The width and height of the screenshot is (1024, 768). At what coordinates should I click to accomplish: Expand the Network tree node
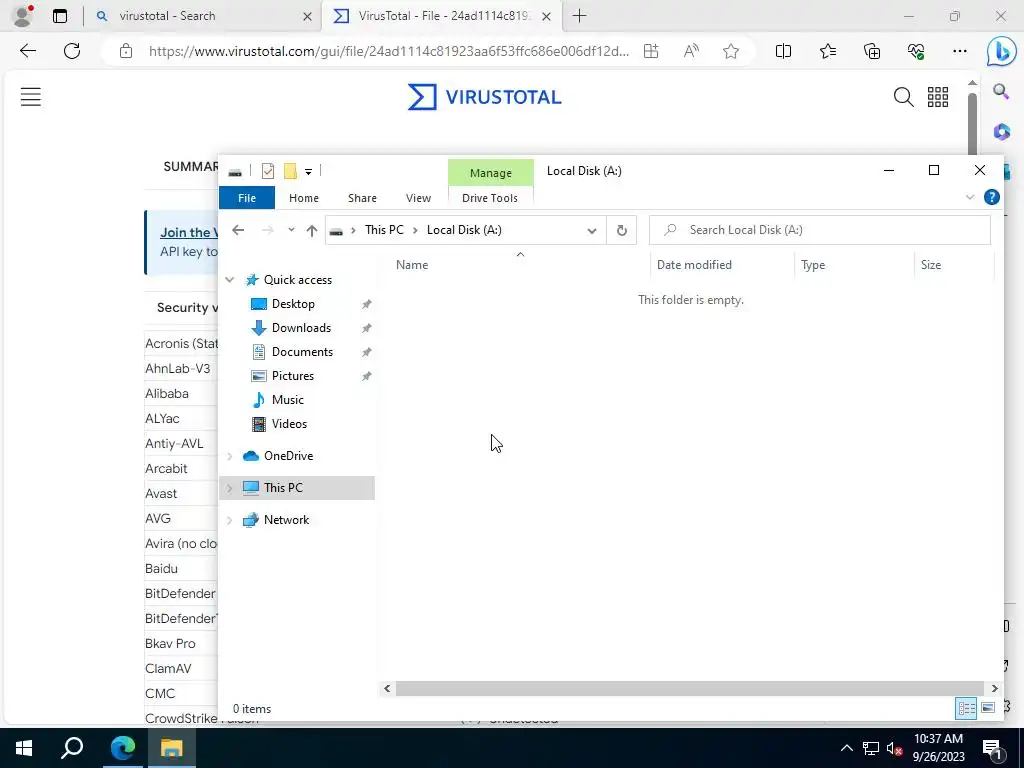[229, 520]
